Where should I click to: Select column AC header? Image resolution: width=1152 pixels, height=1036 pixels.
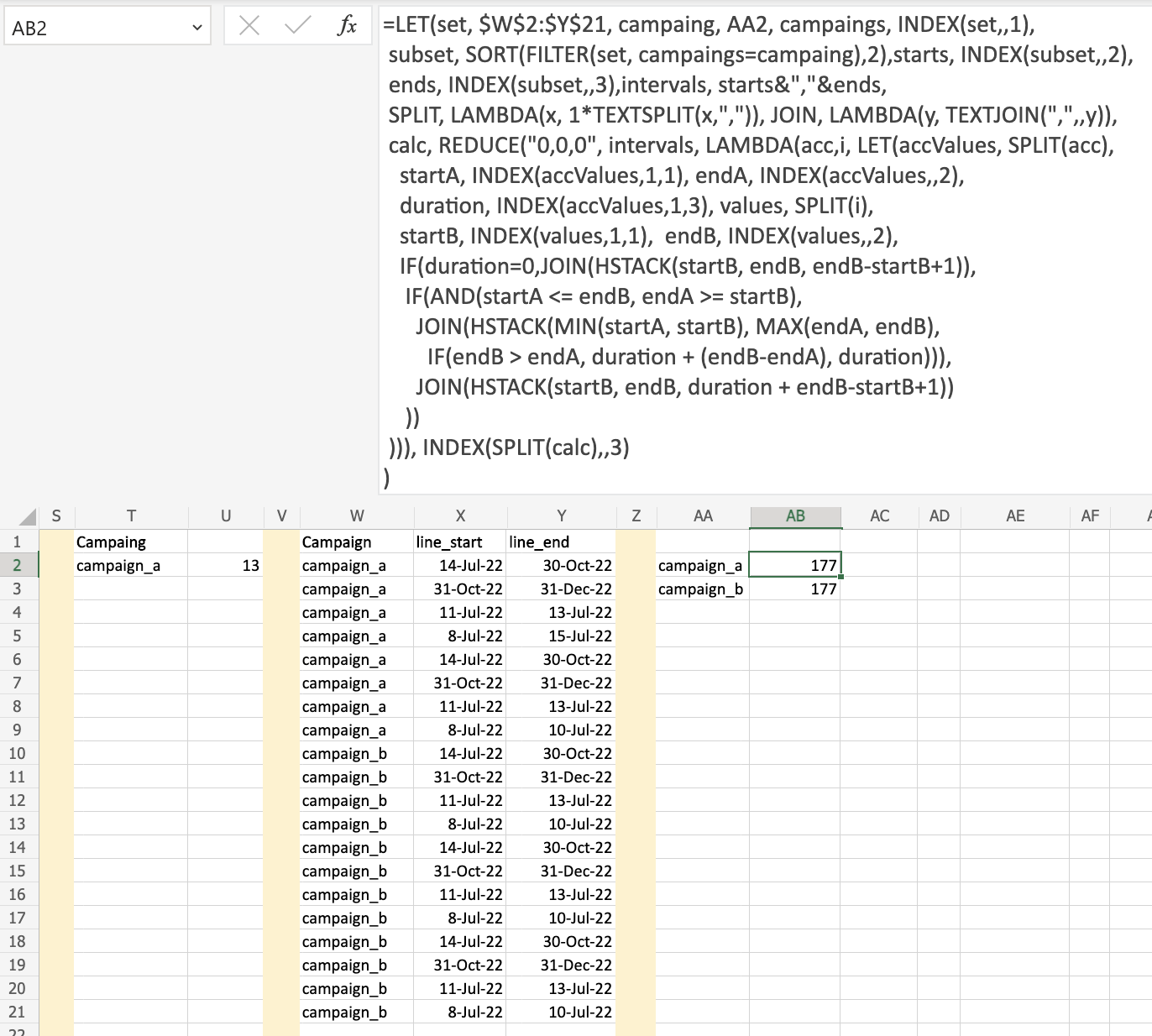pos(879,516)
